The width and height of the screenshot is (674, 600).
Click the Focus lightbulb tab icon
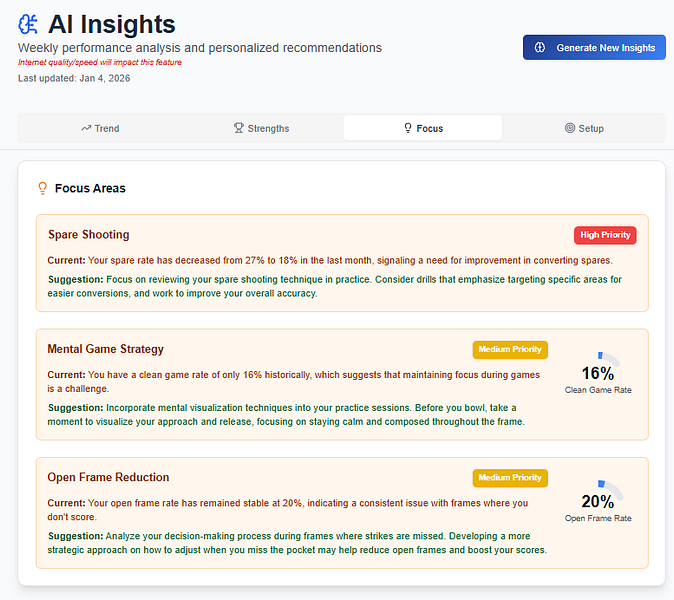407,128
